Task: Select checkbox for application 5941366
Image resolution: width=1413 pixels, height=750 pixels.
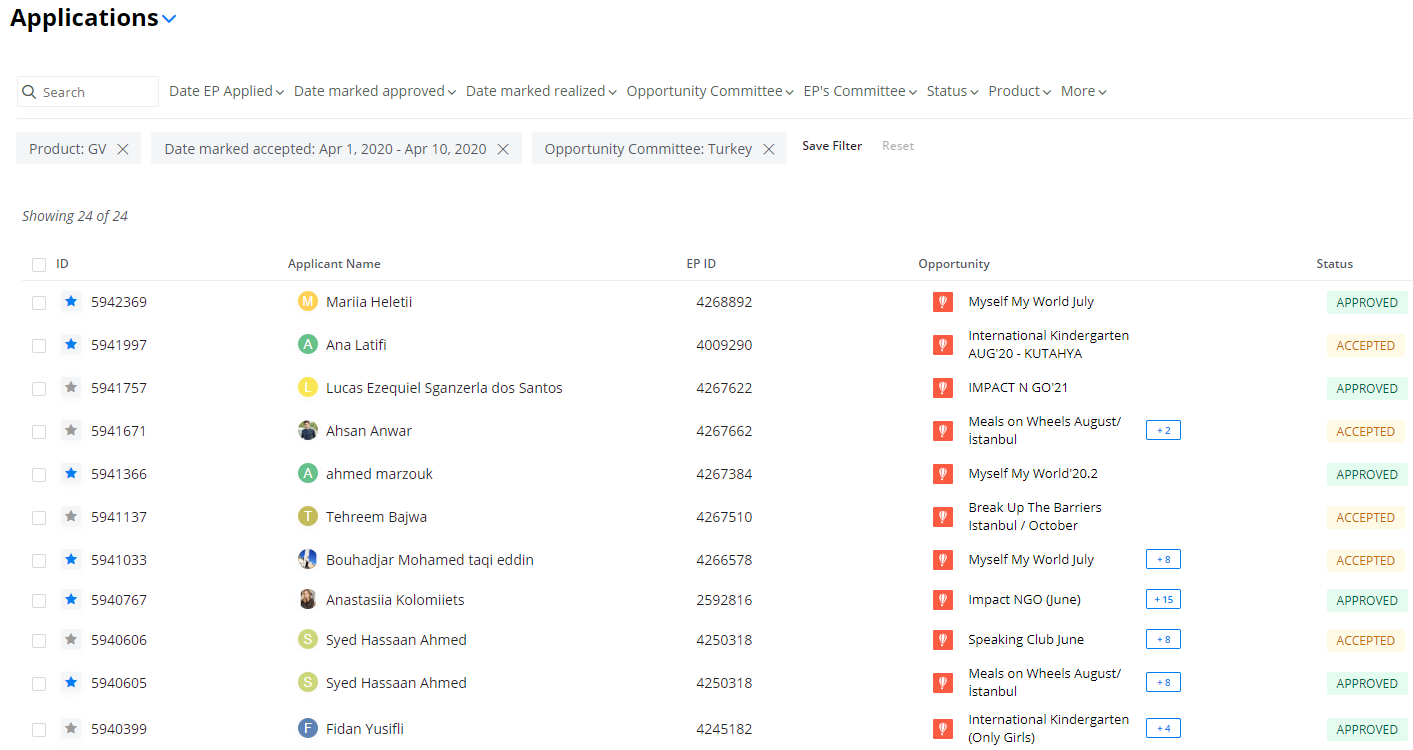Action: [39, 474]
